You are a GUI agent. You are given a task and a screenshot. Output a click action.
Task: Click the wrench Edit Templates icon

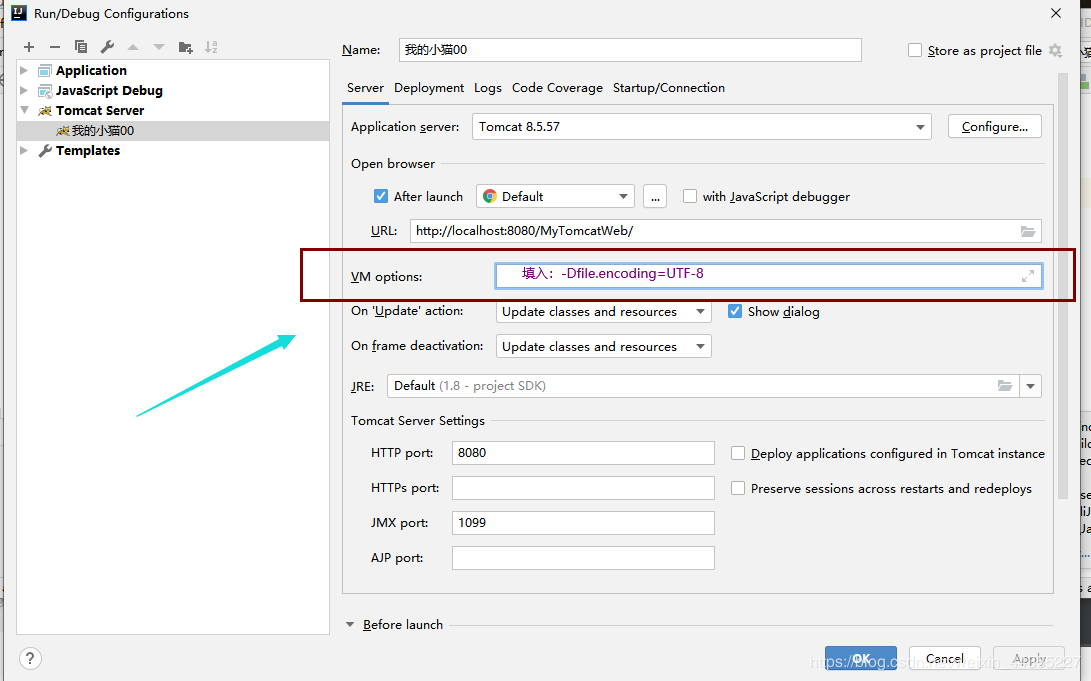107,47
